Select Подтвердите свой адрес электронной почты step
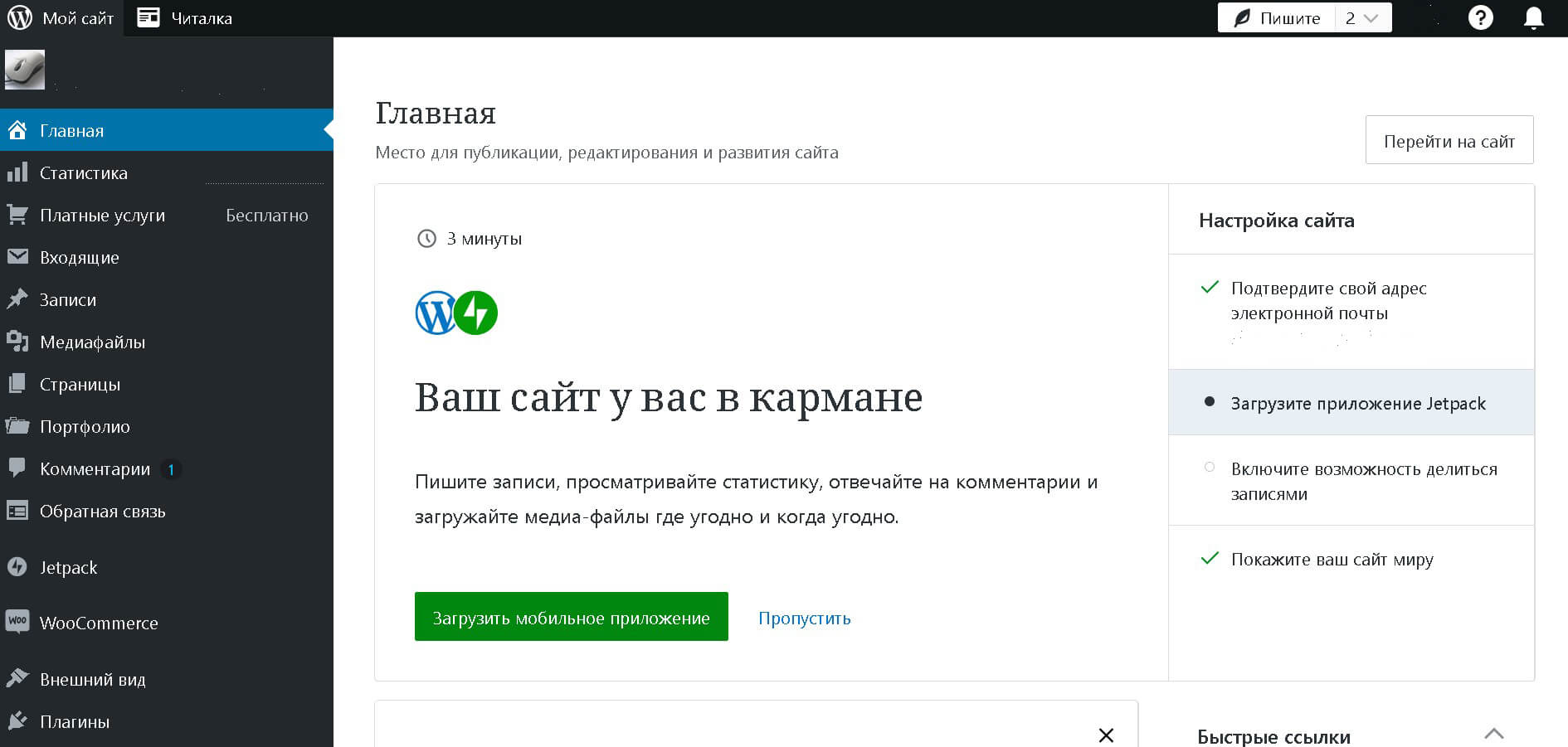Viewport: 1568px width, 747px height. (x=1351, y=312)
